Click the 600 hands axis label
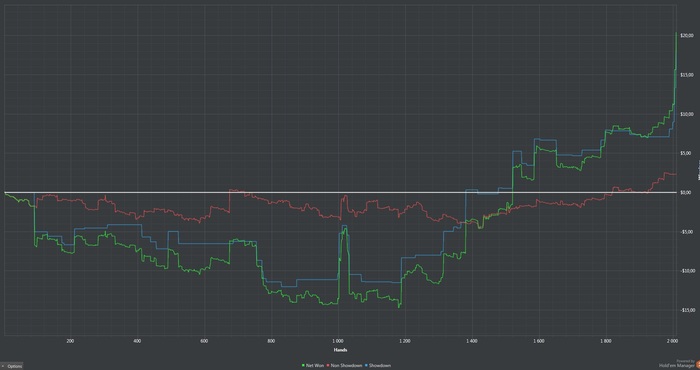The width and height of the screenshot is (700, 370). tap(204, 341)
